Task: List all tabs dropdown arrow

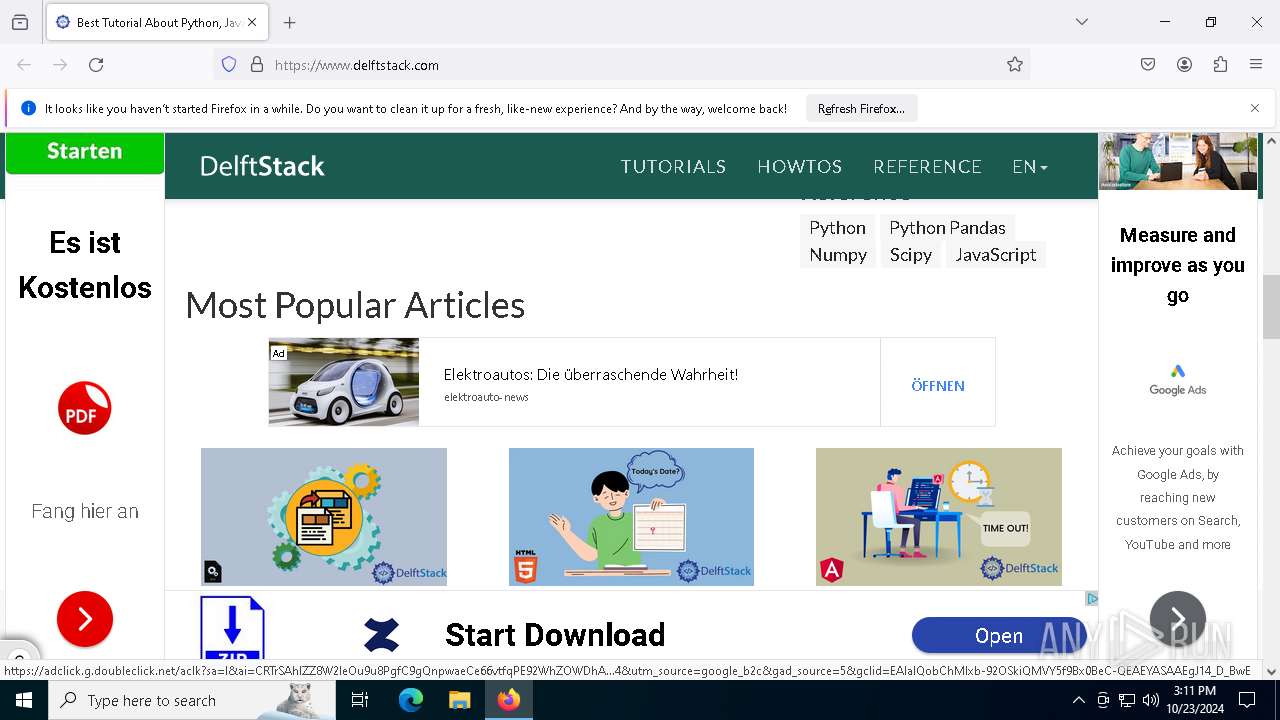Action: click(x=1082, y=22)
